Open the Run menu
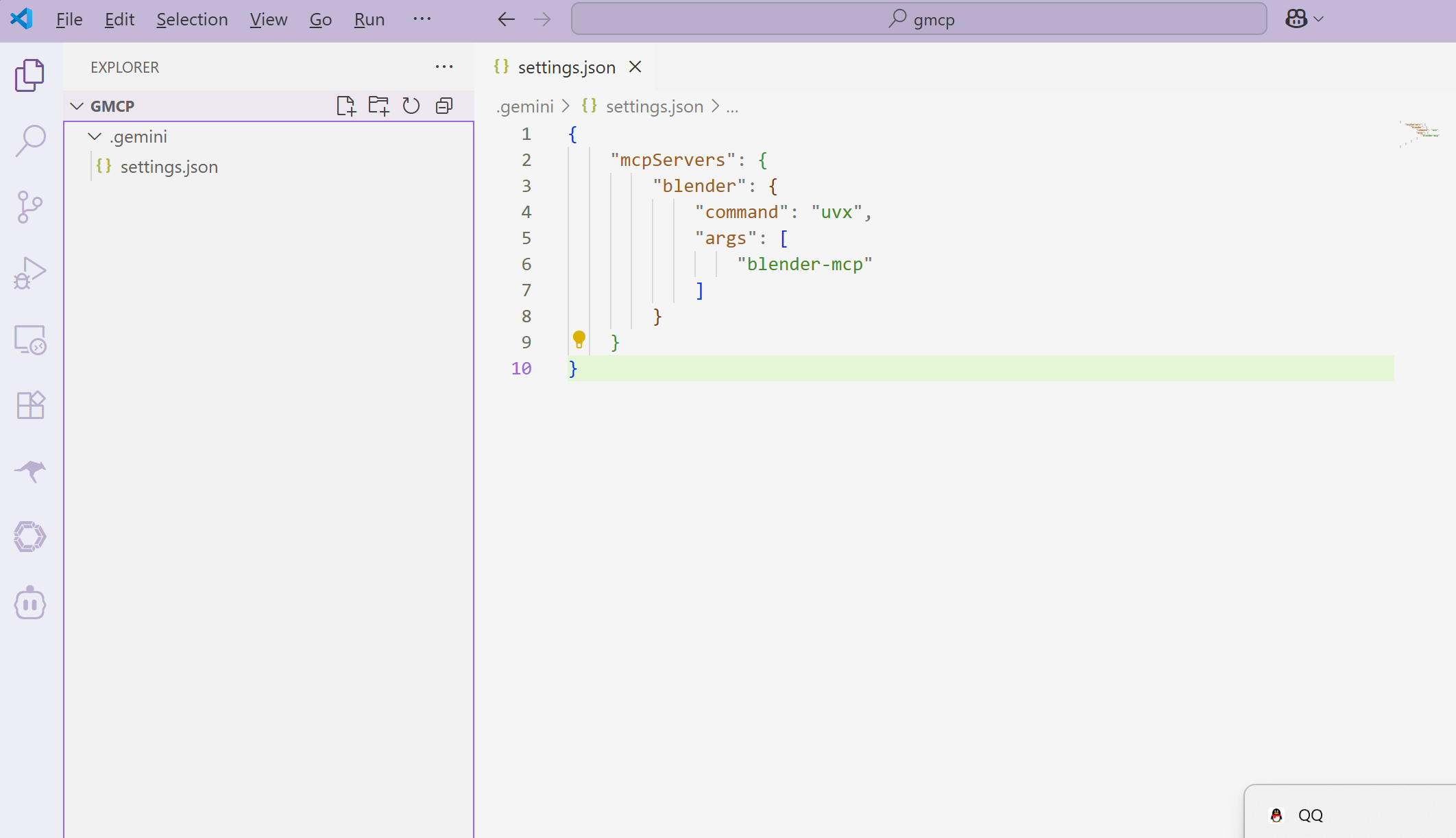Screen dimensions: 1456x838 [369, 19]
